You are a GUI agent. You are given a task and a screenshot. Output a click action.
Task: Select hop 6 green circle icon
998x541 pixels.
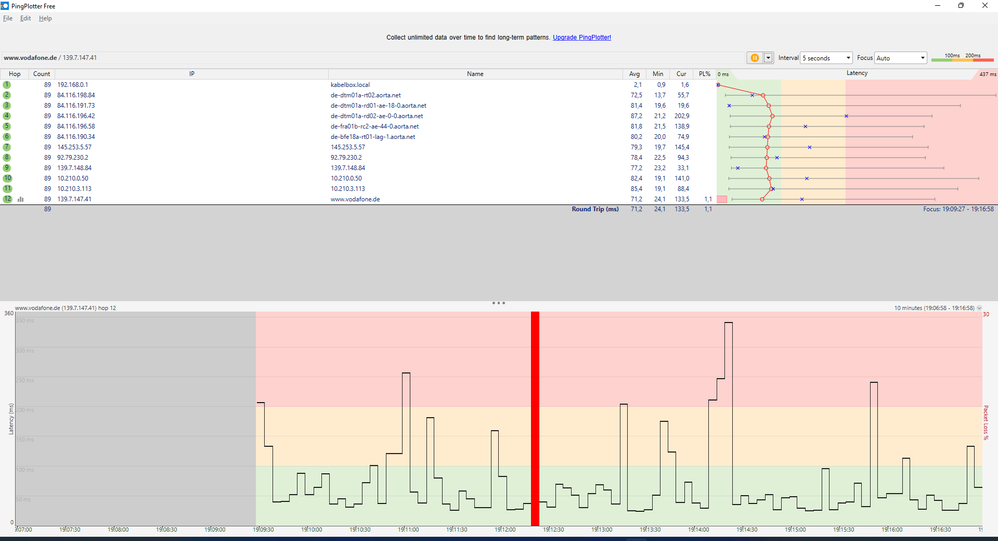coord(7,137)
